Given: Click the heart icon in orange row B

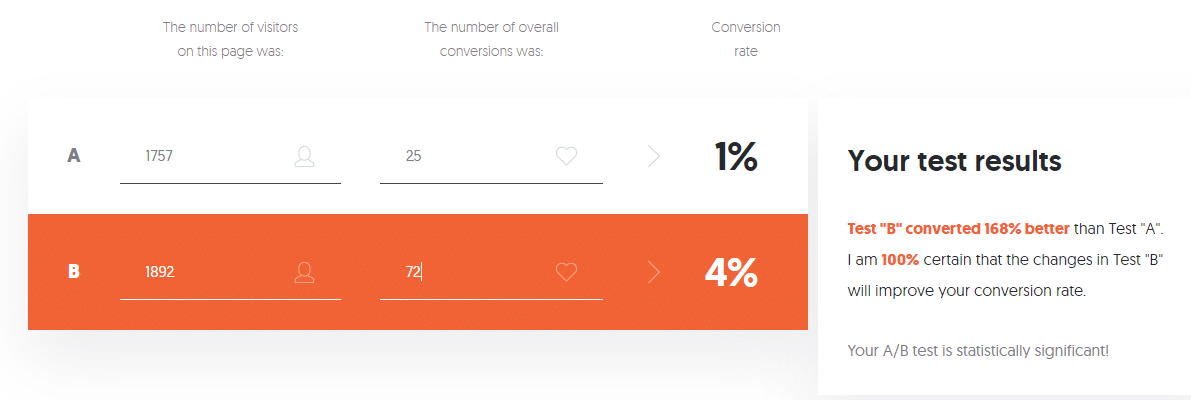Looking at the screenshot, I should (x=567, y=272).
